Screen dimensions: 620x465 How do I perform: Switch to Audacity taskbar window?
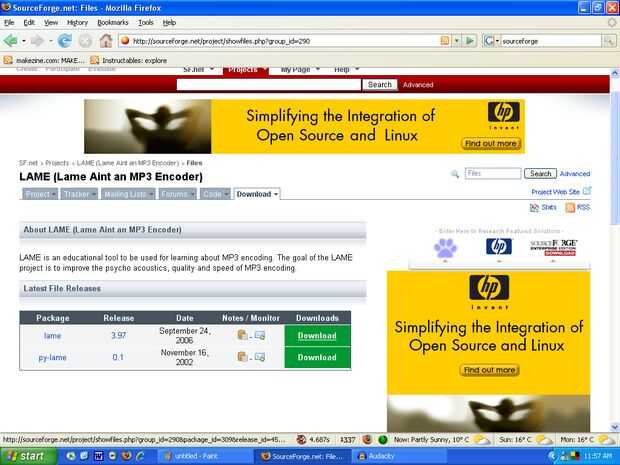(x=399, y=456)
